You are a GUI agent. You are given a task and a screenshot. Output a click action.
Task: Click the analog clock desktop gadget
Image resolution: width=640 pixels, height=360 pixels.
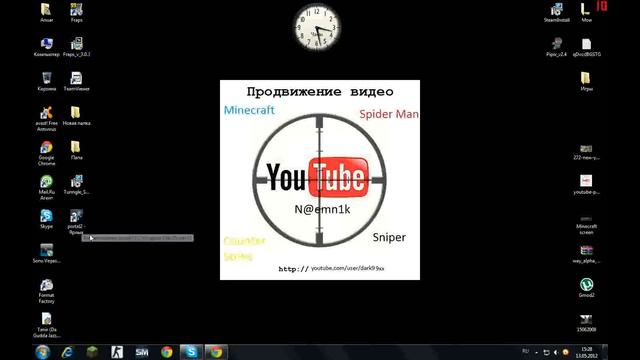tap(317, 27)
